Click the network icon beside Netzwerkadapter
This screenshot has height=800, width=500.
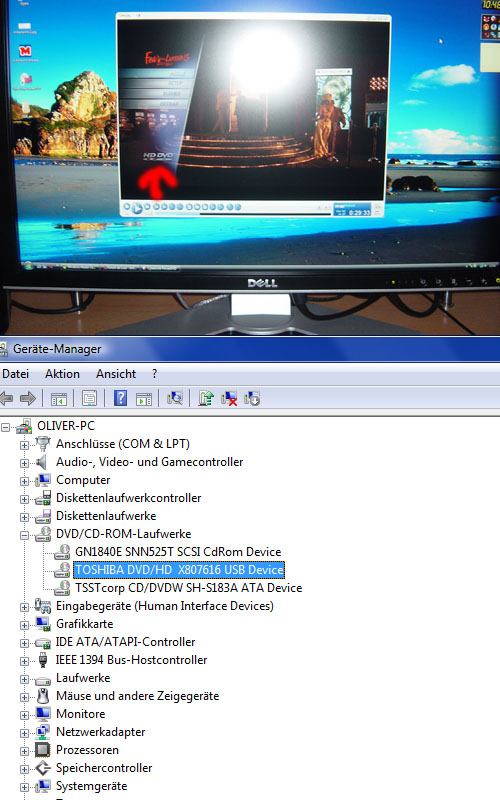click(43, 732)
